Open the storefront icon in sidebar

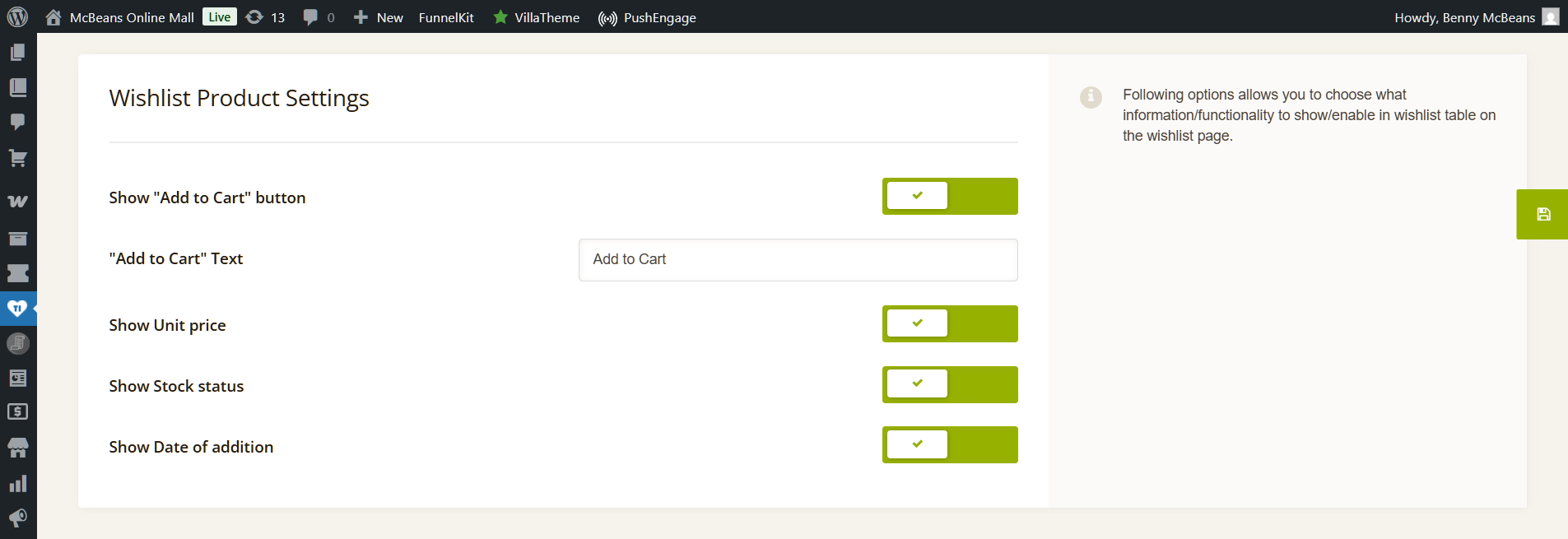[17, 448]
